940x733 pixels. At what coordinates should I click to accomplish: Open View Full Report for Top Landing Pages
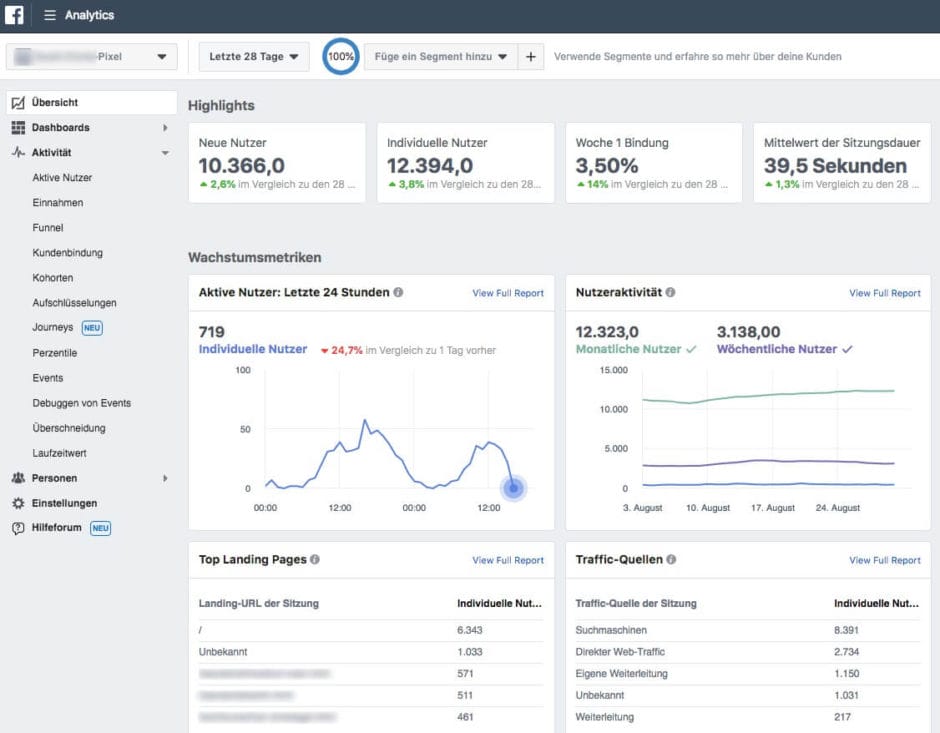(x=508, y=561)
